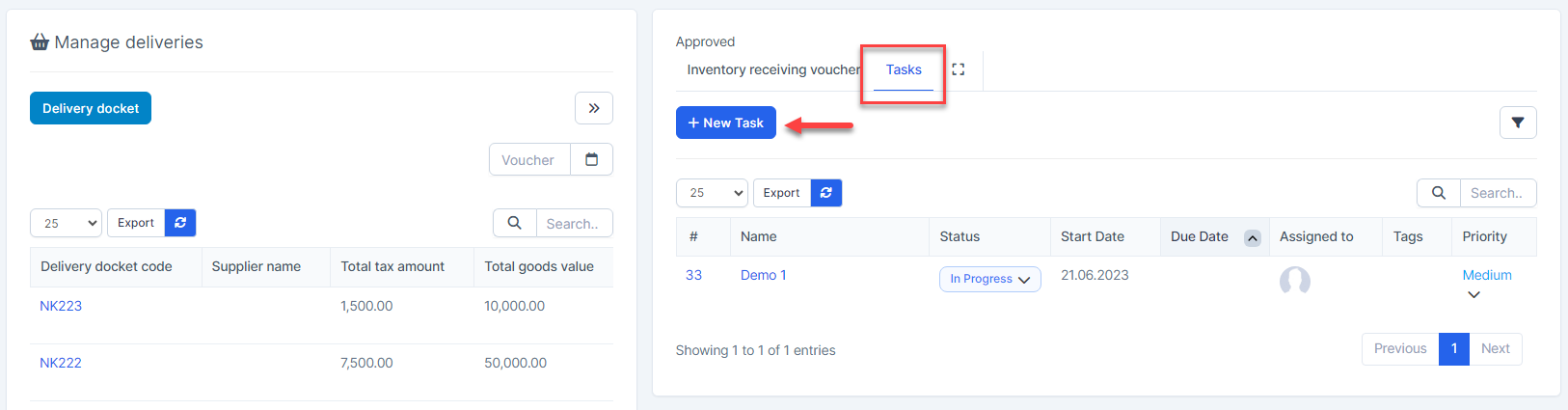Open deliveries page-size dropdown showing 25

pos(66,223)
